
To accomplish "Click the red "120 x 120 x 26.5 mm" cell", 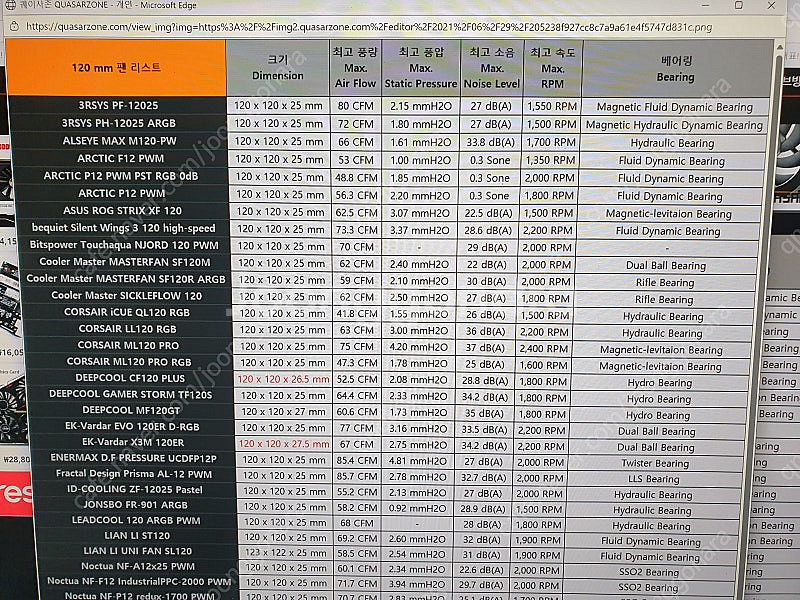I will tap(282, 380).
